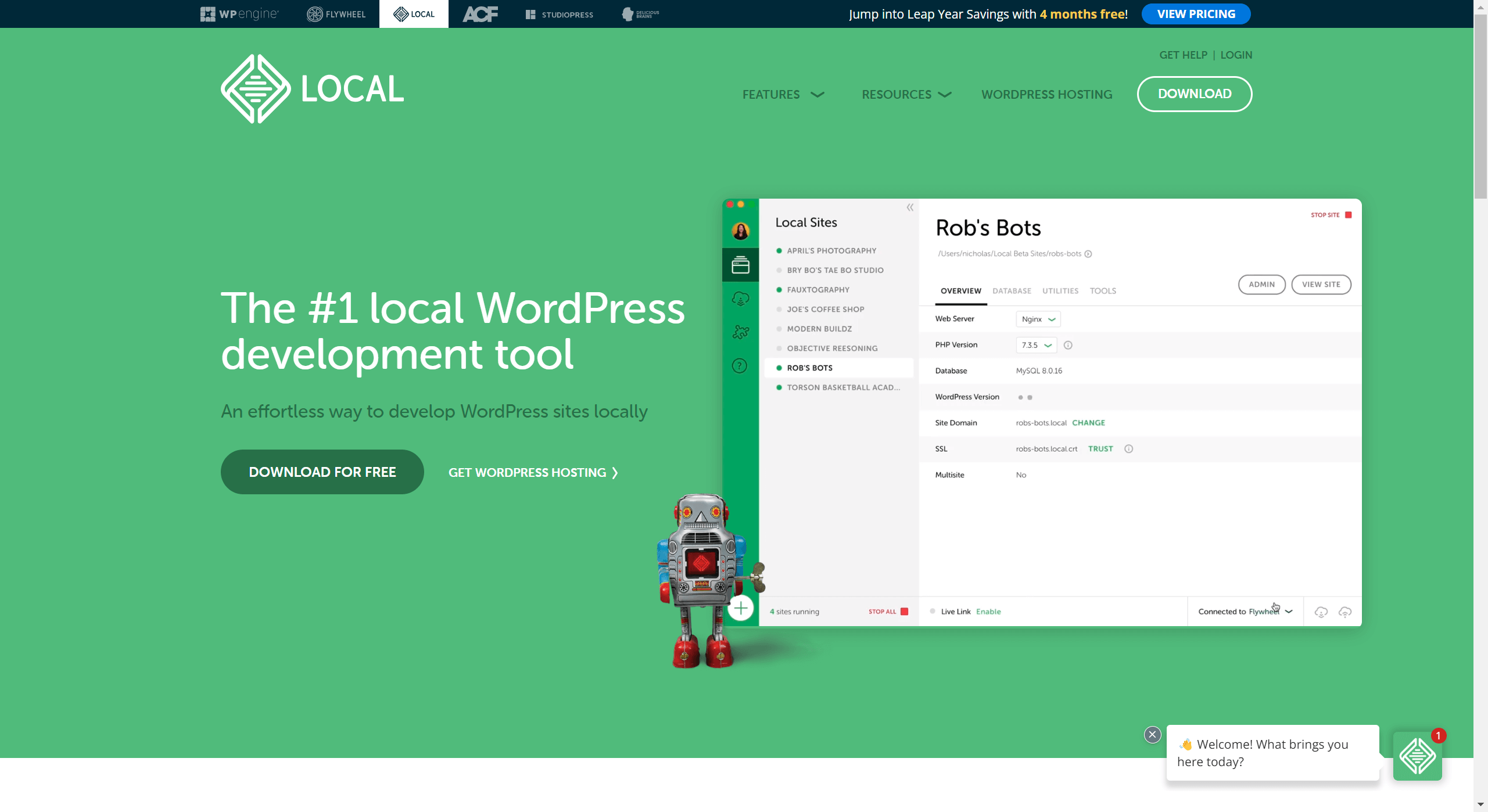1488x812 pixels.
Task: Enable Live Link for the site
Action: click(988, 612)
